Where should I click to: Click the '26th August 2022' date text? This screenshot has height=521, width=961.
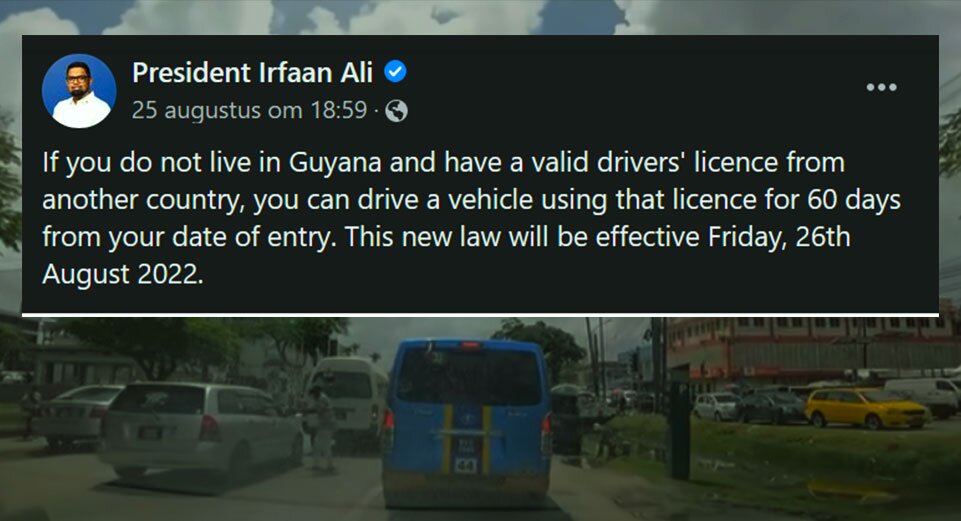(446, 255)
